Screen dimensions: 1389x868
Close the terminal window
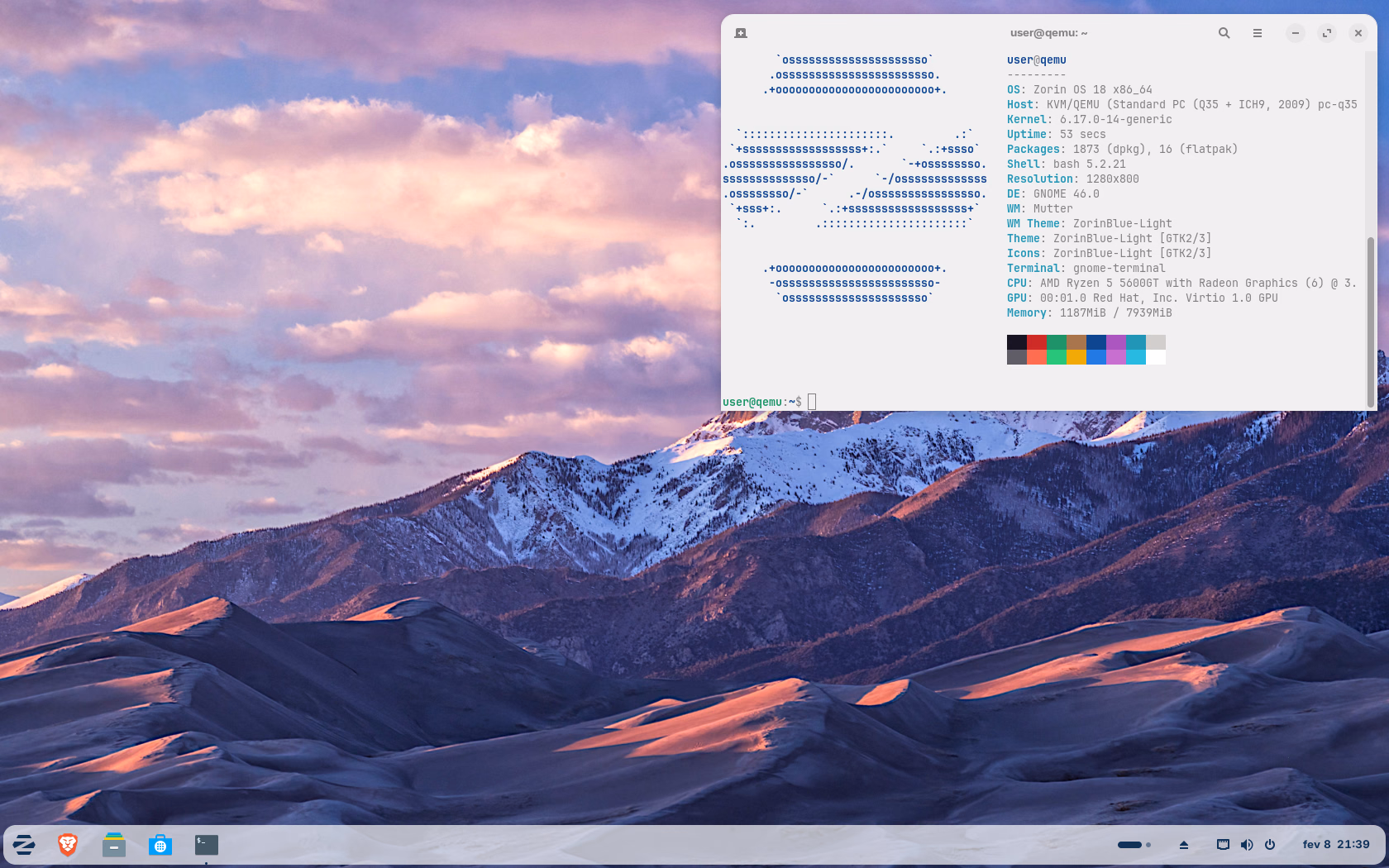click(1358, 33)
